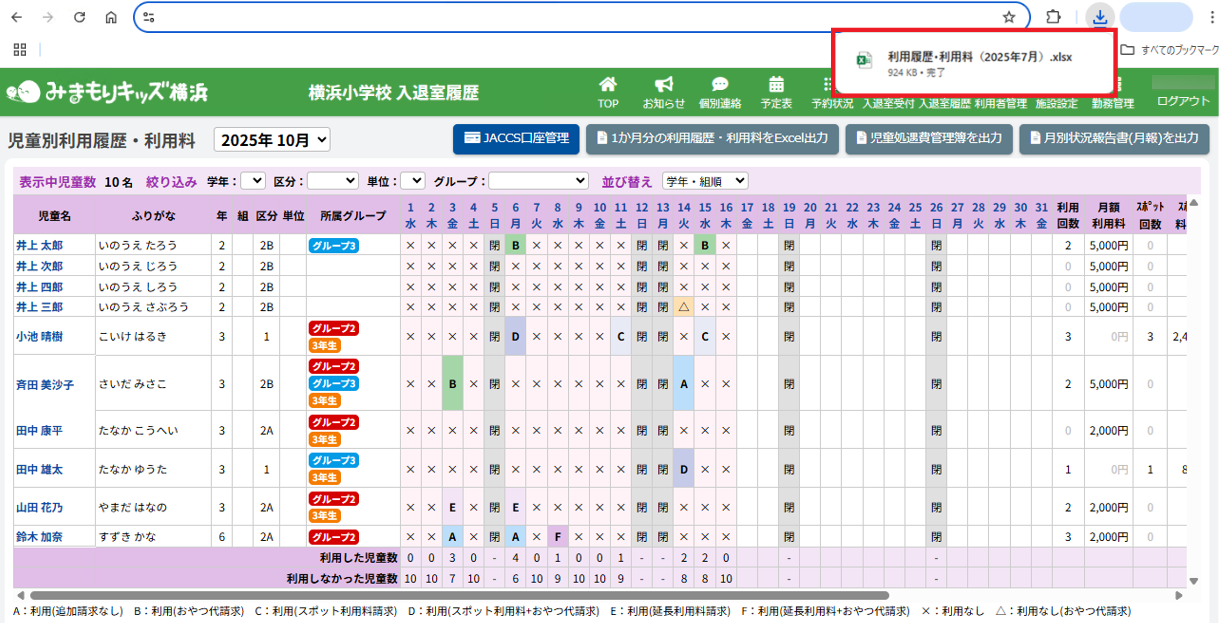Open お知らせ megaphone icon
Screen dimensions: 1219x623
(x=663, y=85)
